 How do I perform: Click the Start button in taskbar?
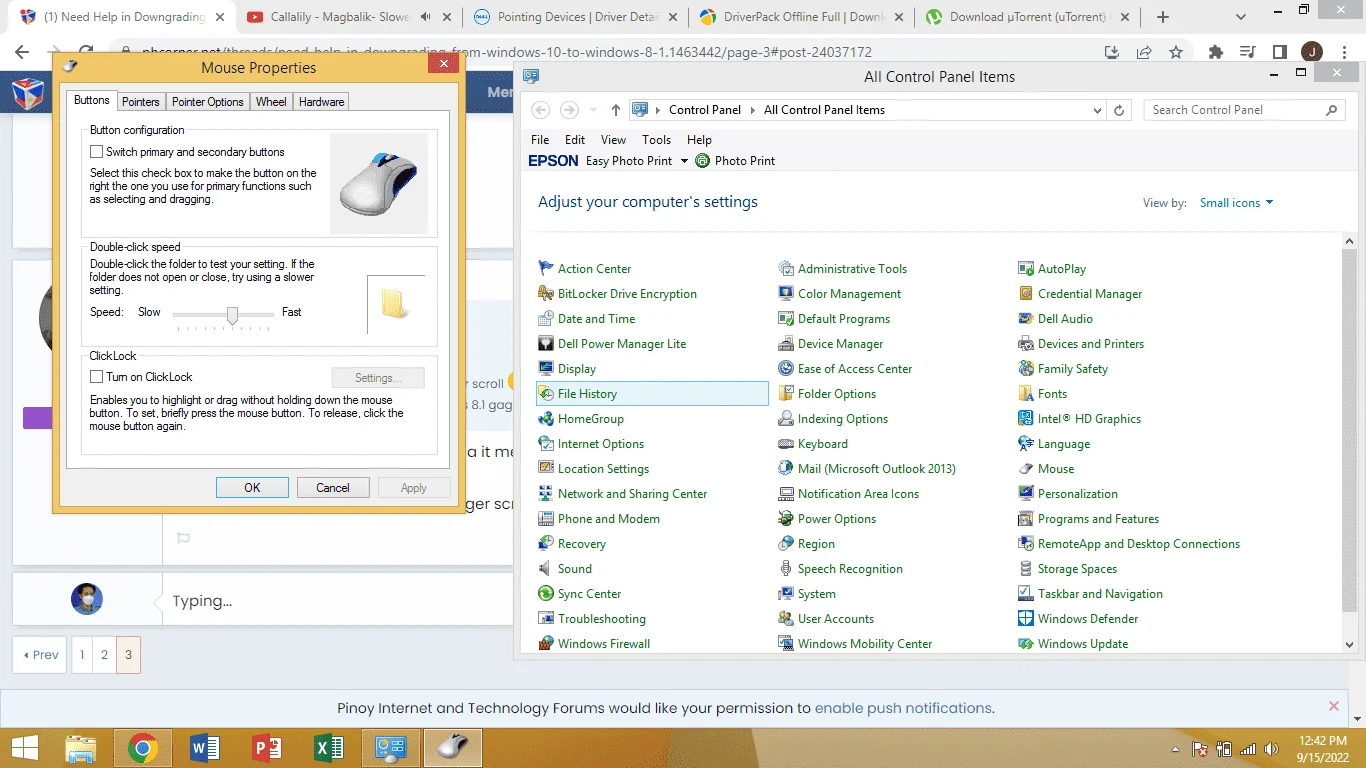(x=25, y=748)
